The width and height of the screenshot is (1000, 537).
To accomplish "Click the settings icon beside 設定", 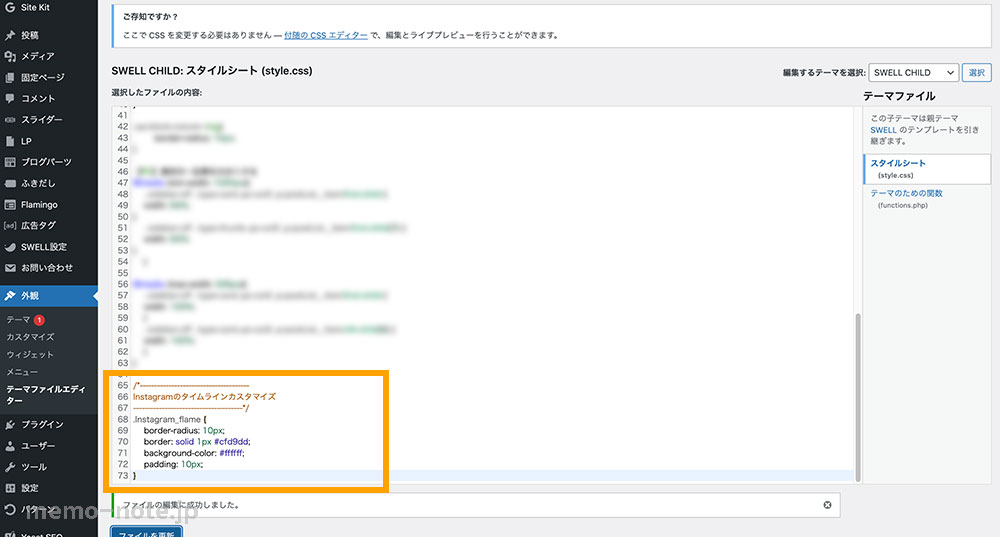I will coord(10,488).
